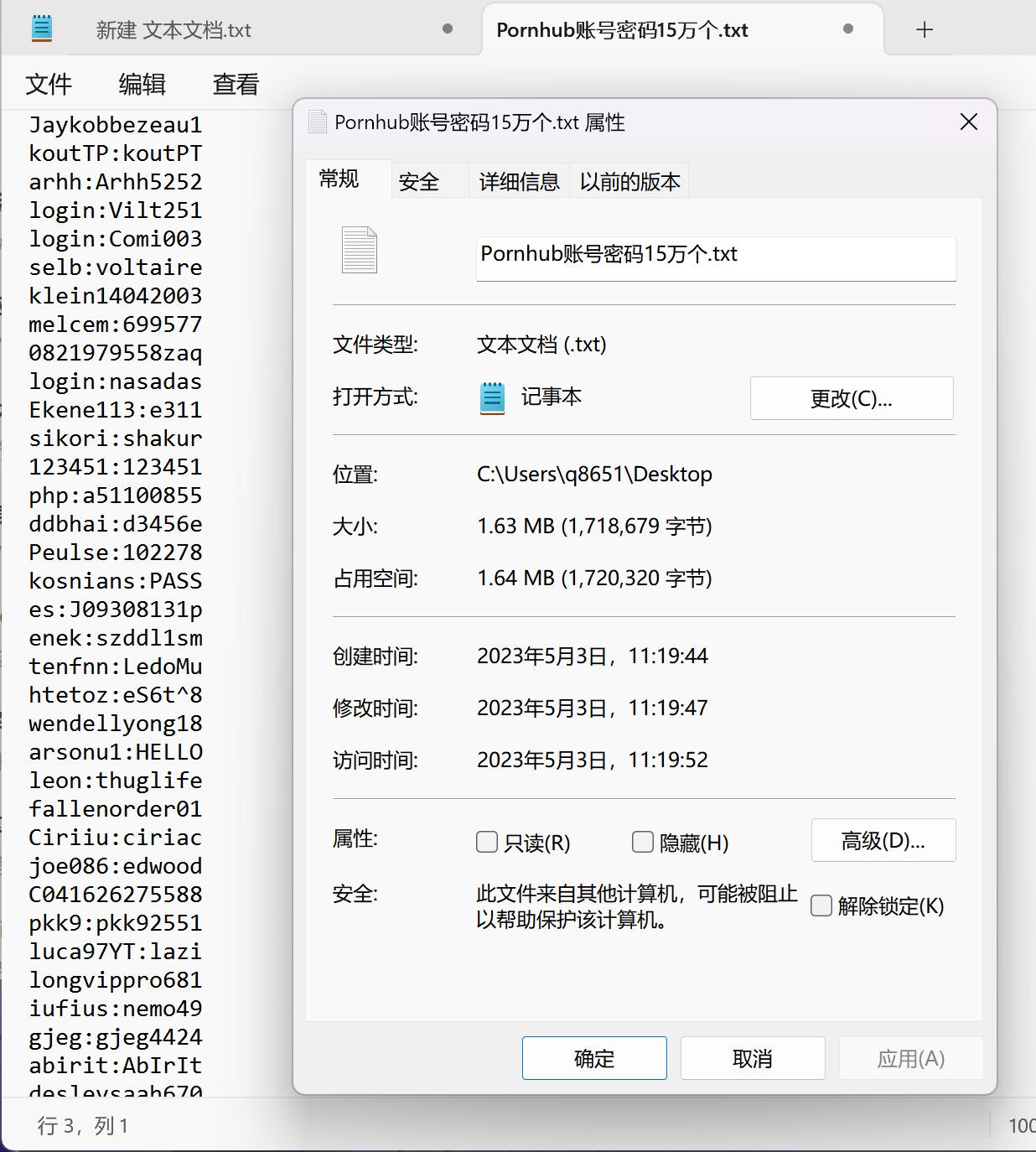Open the 以前的版本 tab in properties
This screenshot has height=1152, width=1036.
click(629, 181)
